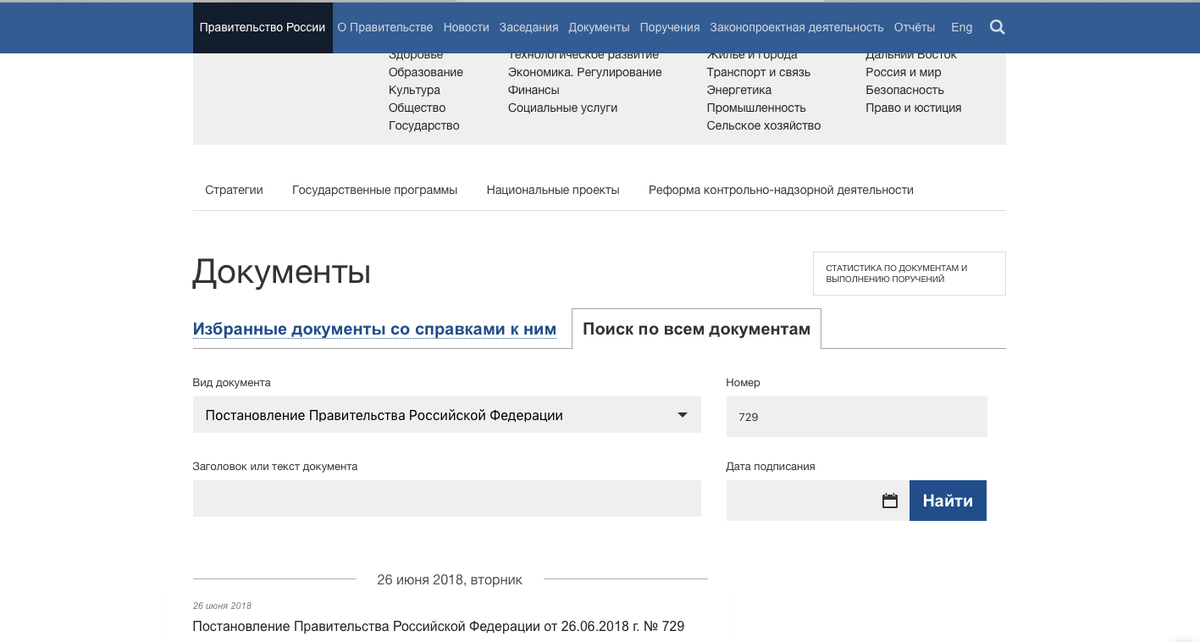Focus the Номер input field
This screenshot has height=642, width=1200.
pyautogui.click(x=857, y=416)
